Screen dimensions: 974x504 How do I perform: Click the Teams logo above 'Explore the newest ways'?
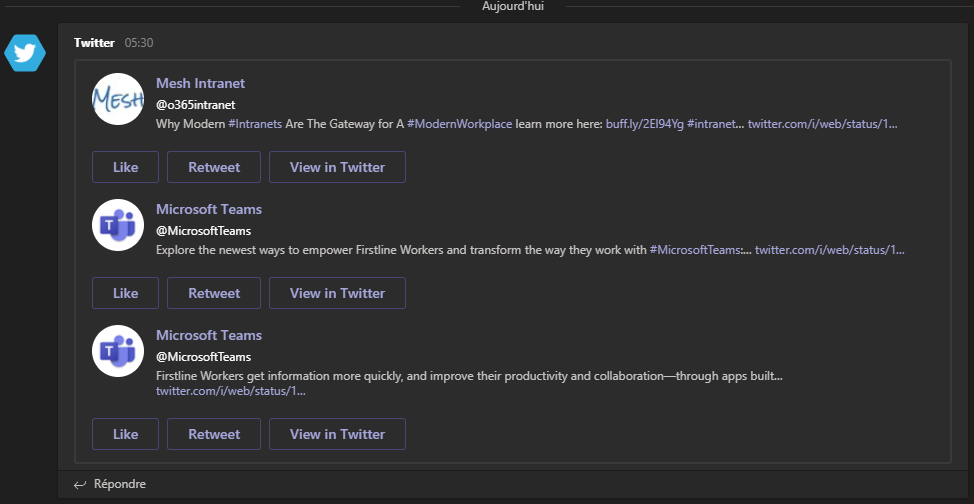118,225
